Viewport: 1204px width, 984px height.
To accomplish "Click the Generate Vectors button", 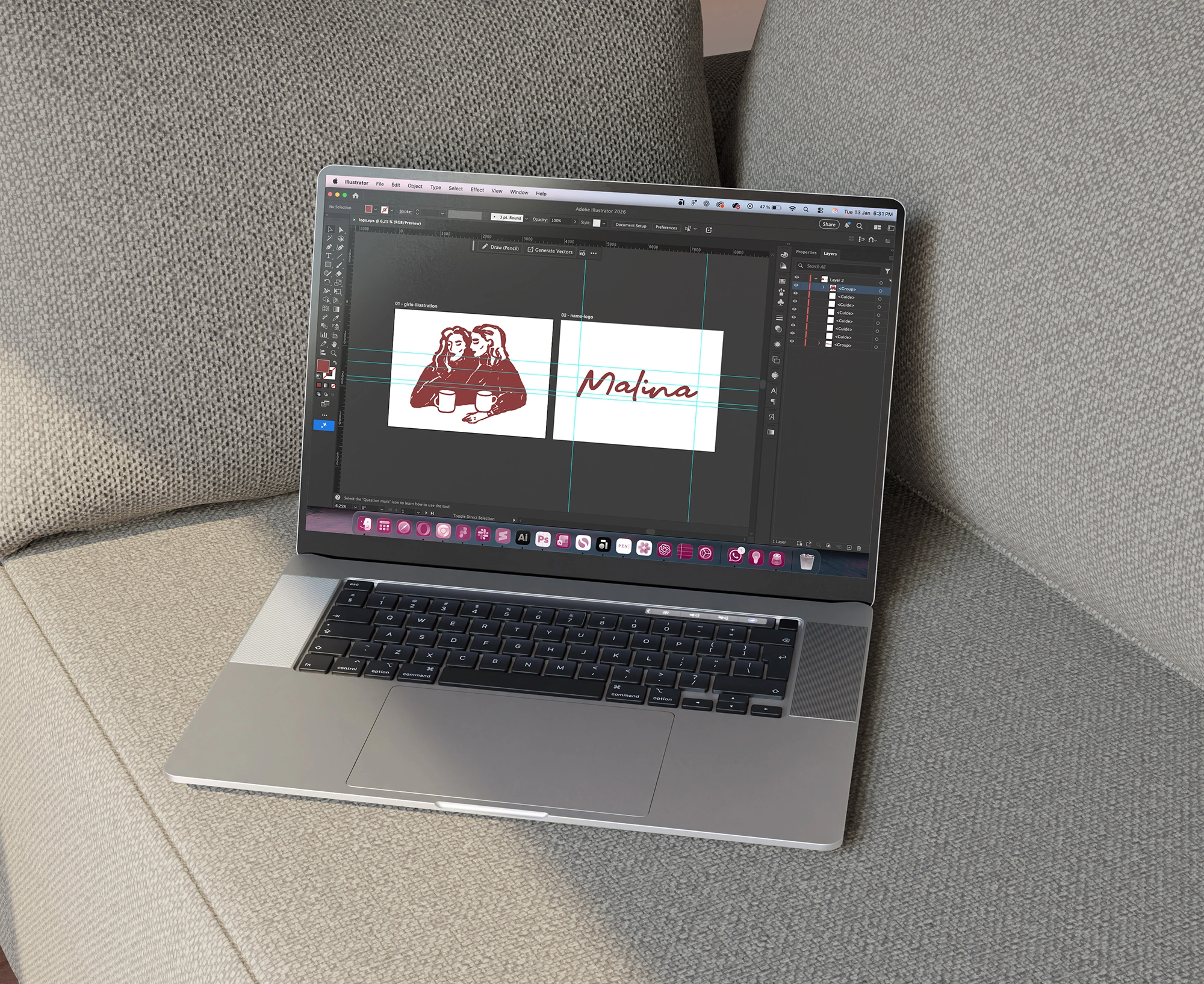I will (x=550, y=251).
